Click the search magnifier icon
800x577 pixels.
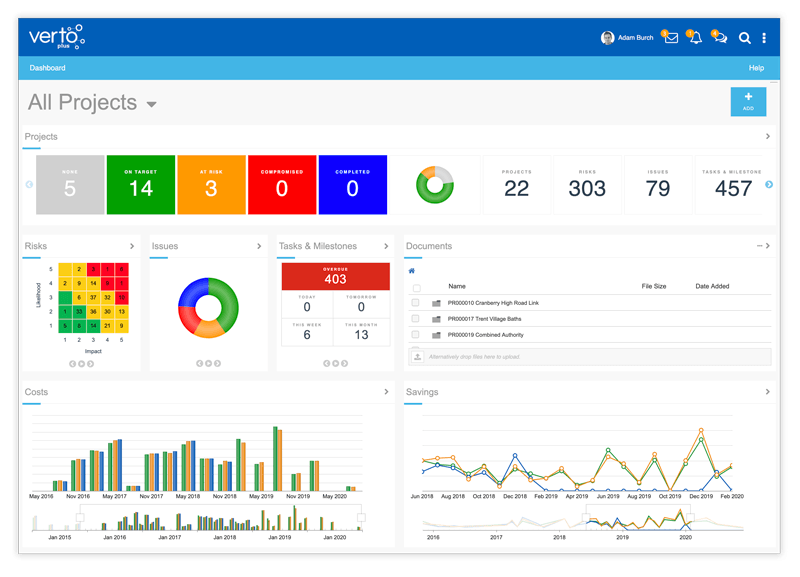point(744,38)
